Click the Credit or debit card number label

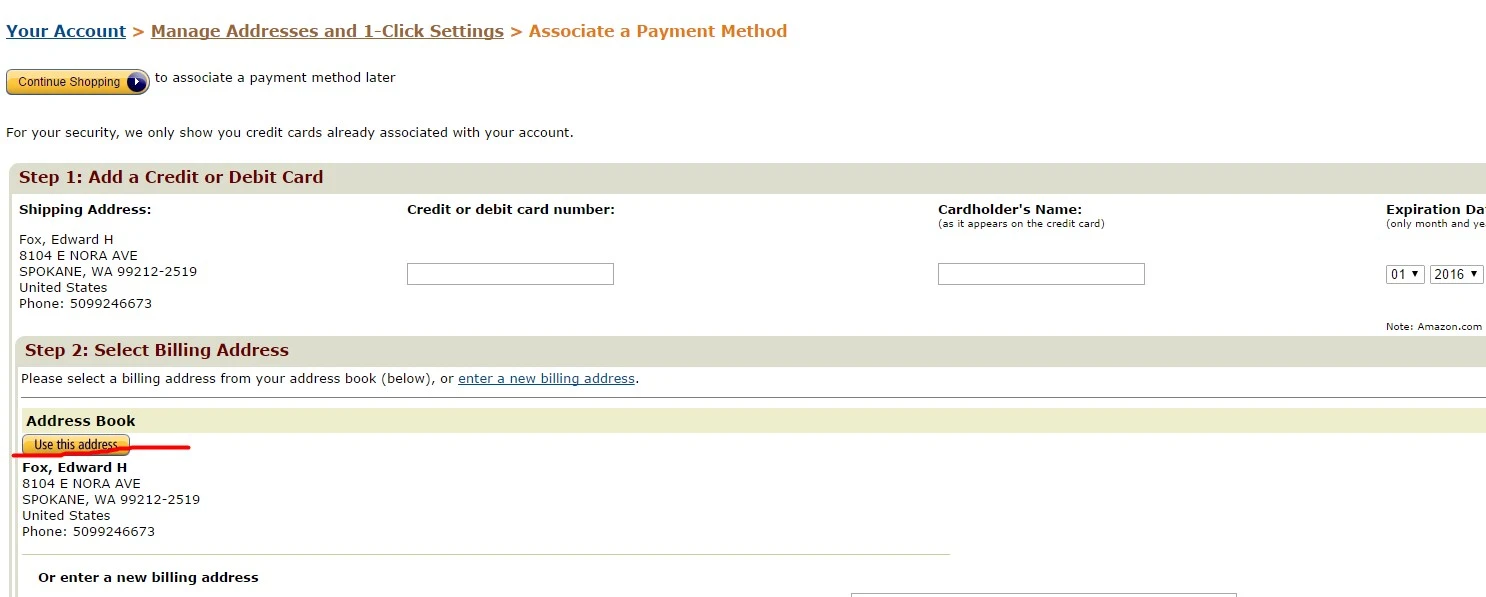(x=511, y=210)
